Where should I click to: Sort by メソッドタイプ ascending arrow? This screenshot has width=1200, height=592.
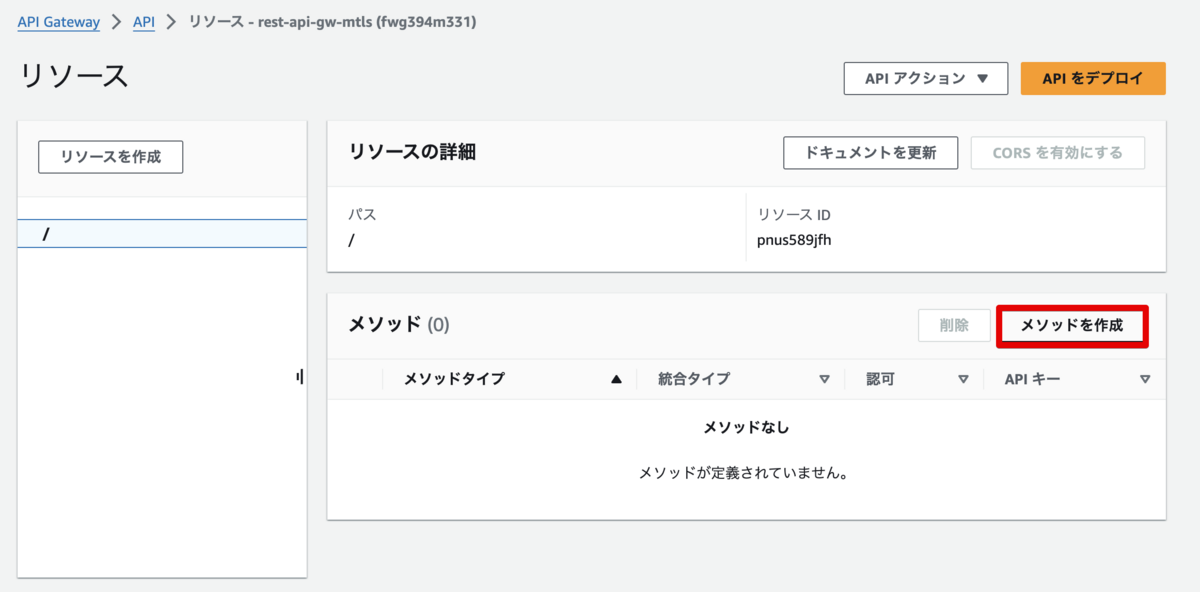pos(617,379)
